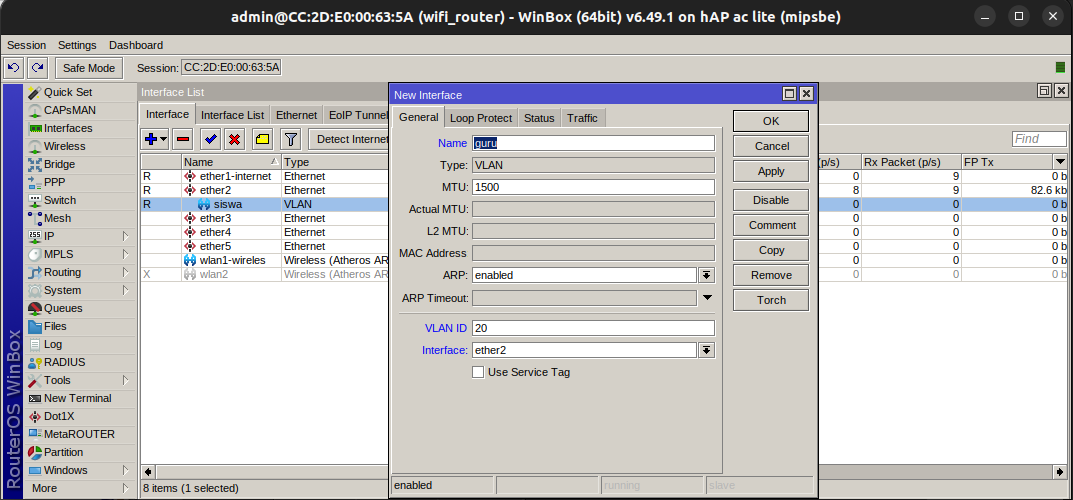1073x500 pixels.
Task: Open Wireless from the sidebar
Action: (64, 146)
